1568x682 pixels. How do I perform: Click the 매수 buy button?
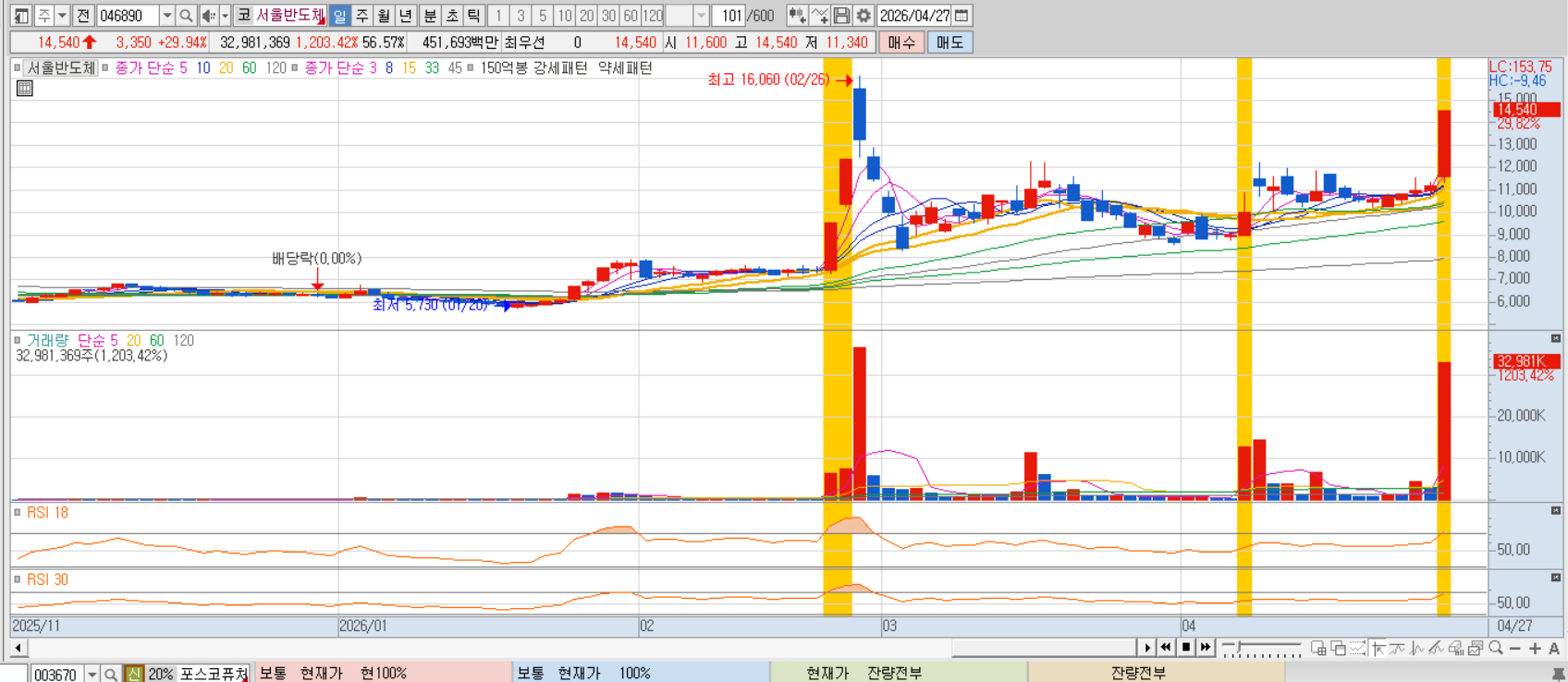click(x=901, y=43)
